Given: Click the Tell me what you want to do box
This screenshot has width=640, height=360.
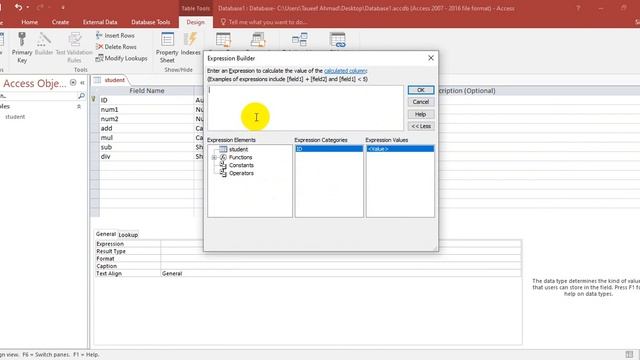Looking at the screenshot, I should [264, 22].
